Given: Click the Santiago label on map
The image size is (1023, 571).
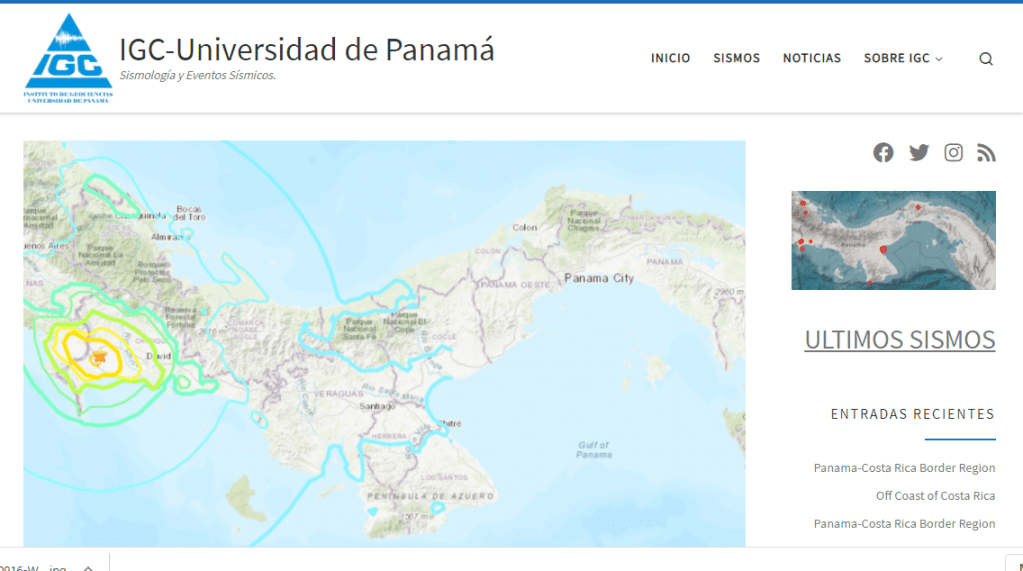Looking at the screenshot, I should tap(377, 406).
